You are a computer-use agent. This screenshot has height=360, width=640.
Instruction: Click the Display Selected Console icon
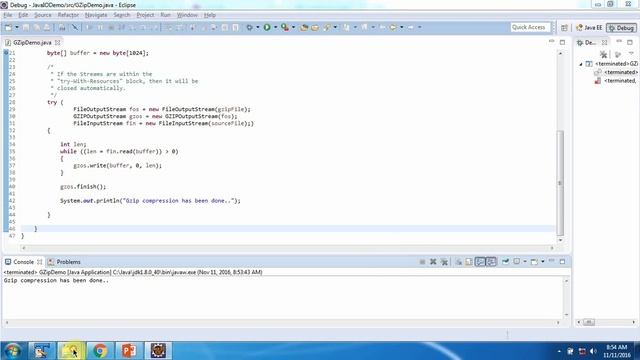[x=517, y=262]
